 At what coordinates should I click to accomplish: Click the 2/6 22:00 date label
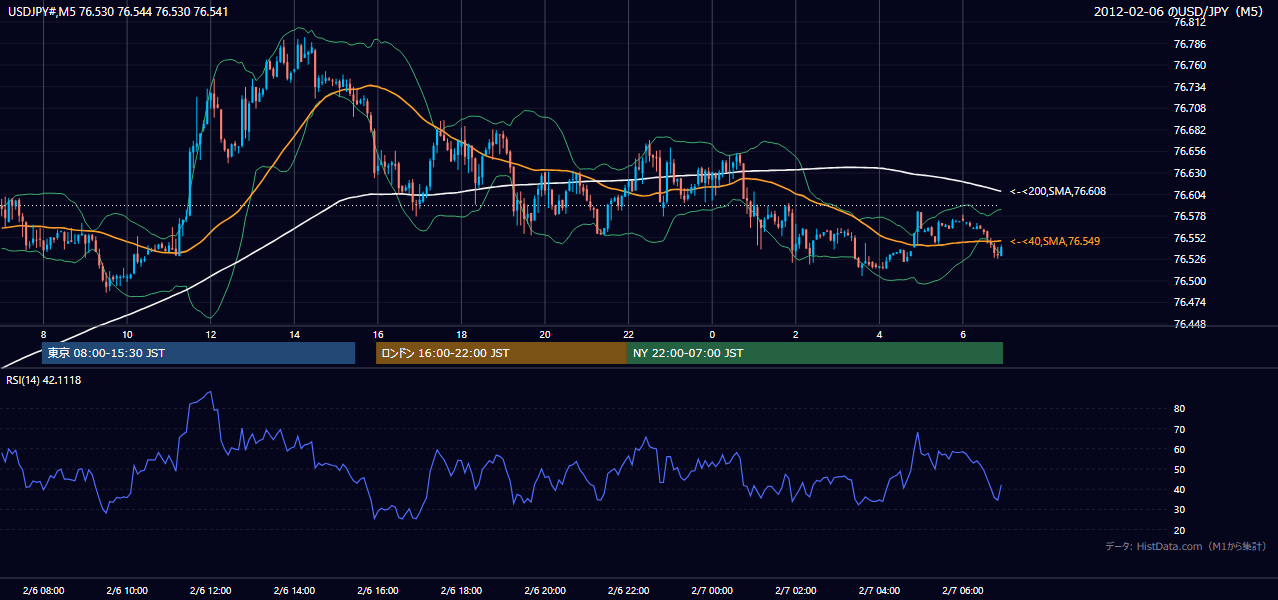(628, 590)
